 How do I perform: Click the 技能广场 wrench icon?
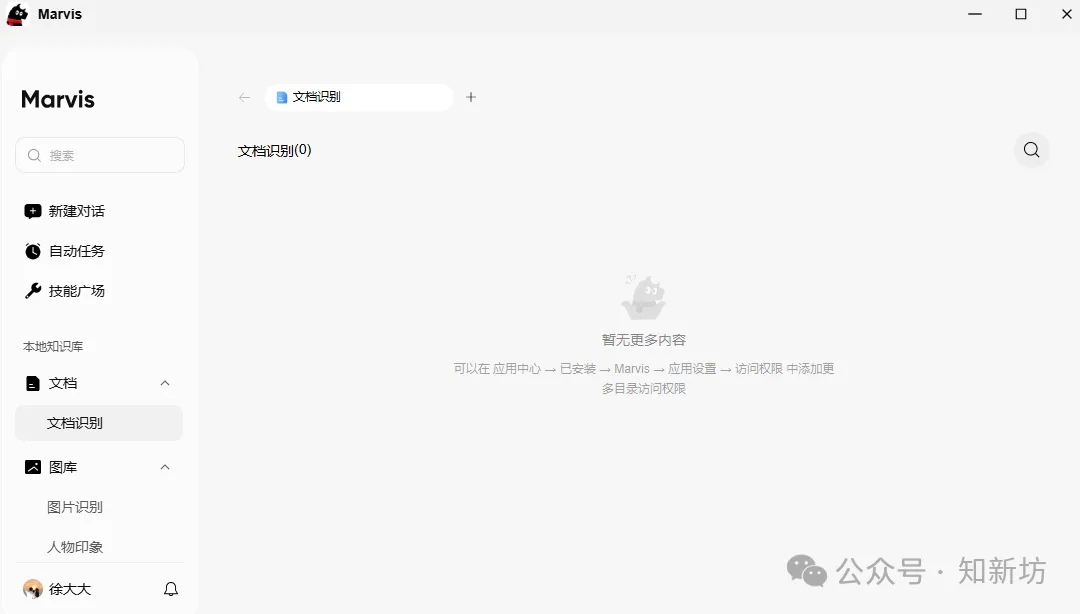[x=32, y=291]
